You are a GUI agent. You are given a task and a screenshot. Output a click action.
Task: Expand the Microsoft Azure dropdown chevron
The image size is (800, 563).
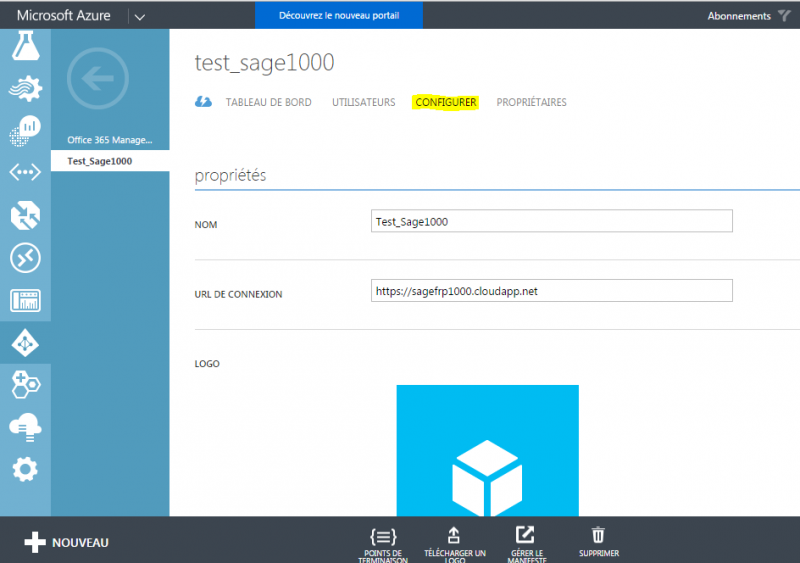140,17
